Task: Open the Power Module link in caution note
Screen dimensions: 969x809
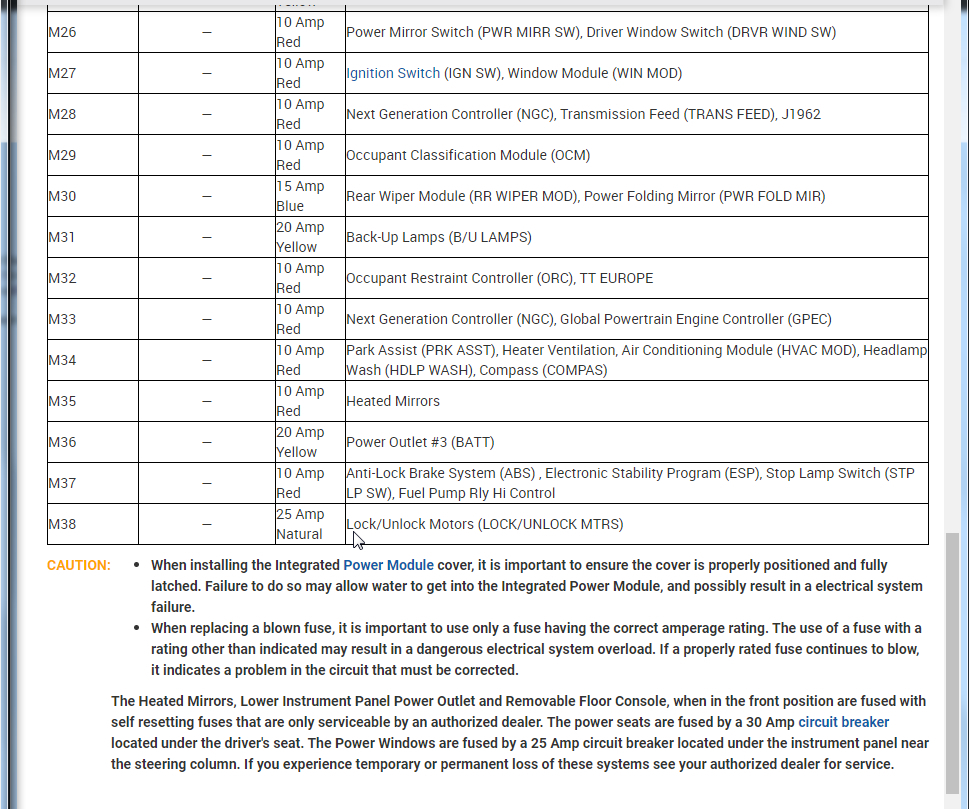Action: pos(388,565)
